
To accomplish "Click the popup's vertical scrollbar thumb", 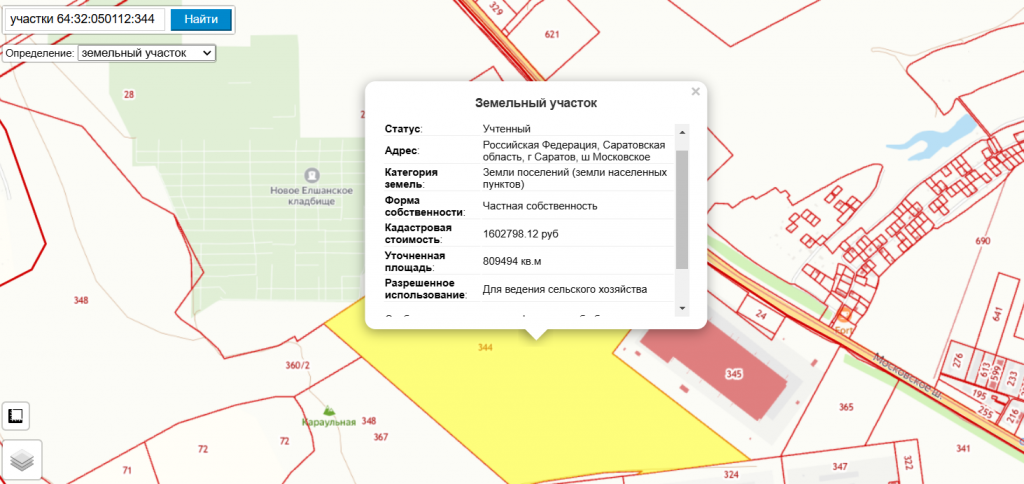I will pos(682,209).
